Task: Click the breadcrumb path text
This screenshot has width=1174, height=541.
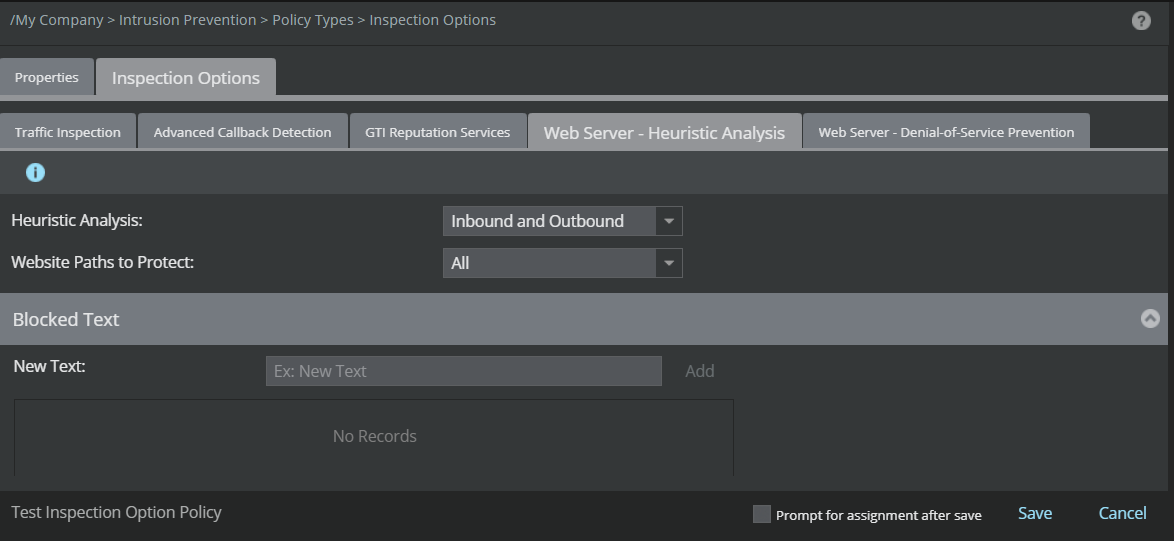Action: click(x=252, y=20)
